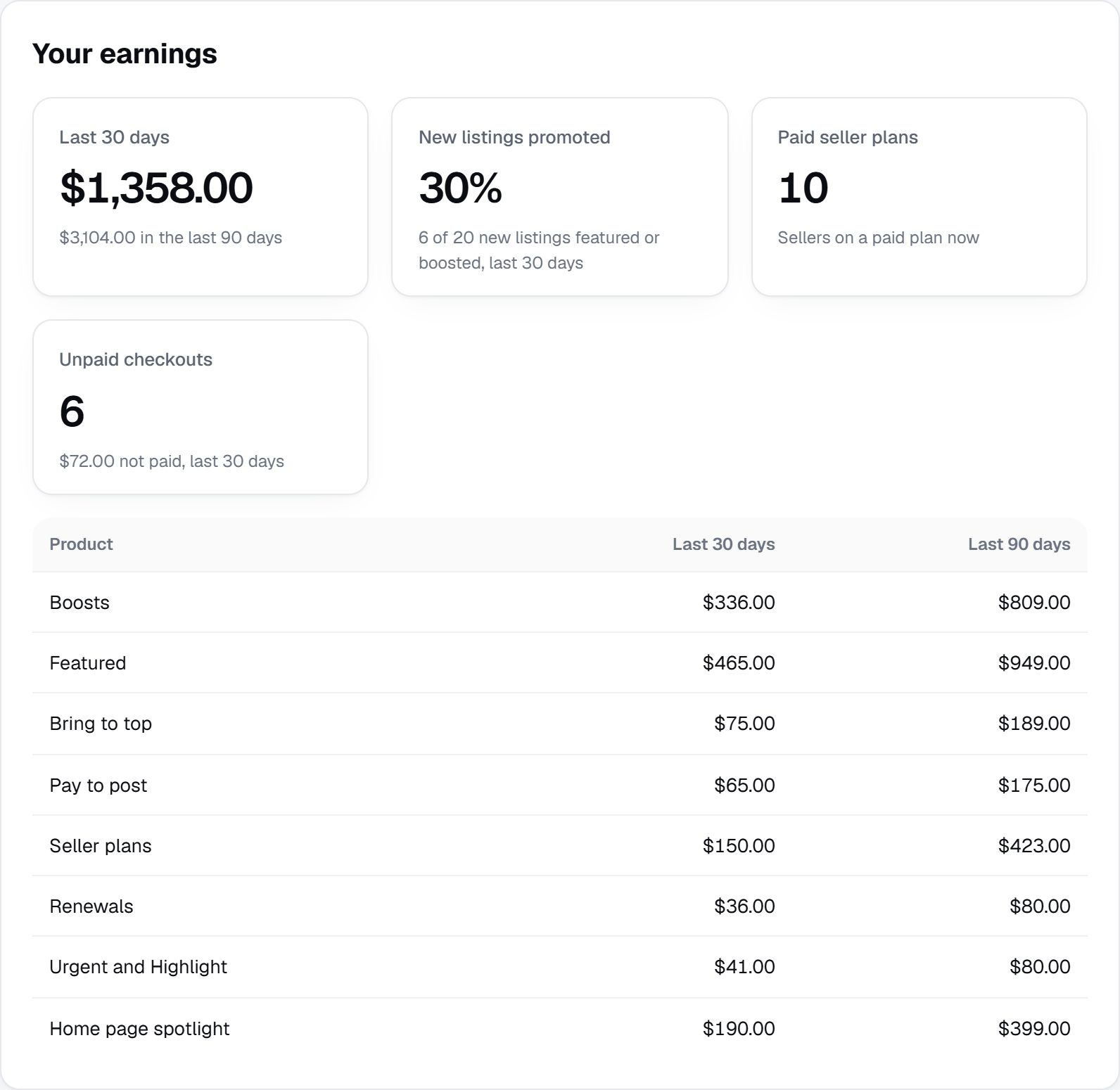Click the $809.00 Boosts 90-day value
This screenshot has width=1120, height=1090.
(1034, 603)
